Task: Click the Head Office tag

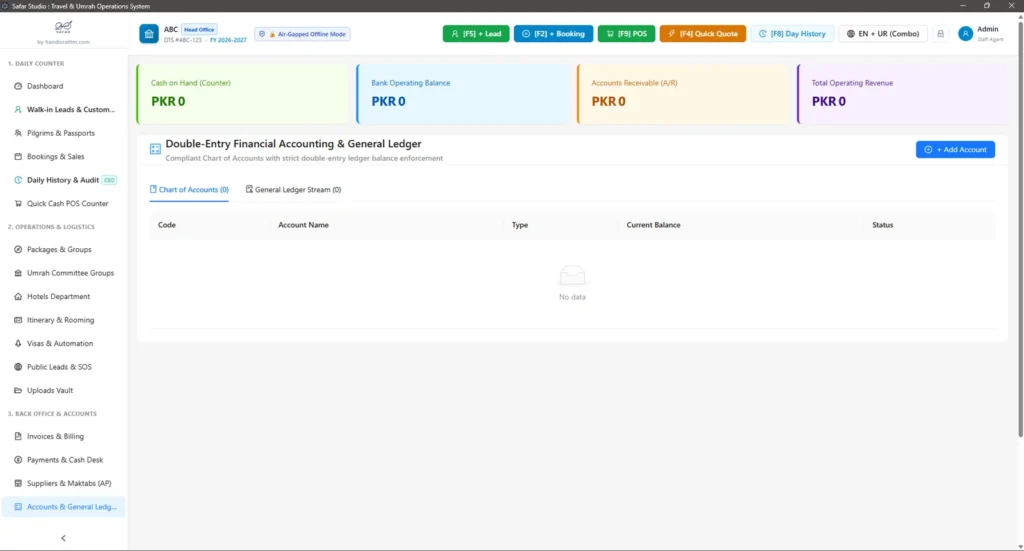Action: pos(199,29)
